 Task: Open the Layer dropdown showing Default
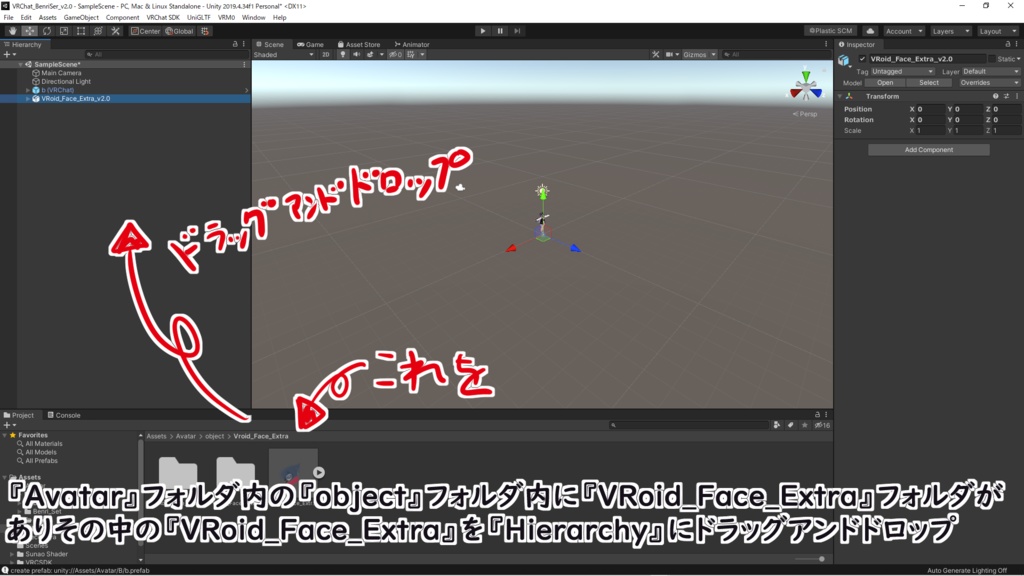tap(990, 72)
